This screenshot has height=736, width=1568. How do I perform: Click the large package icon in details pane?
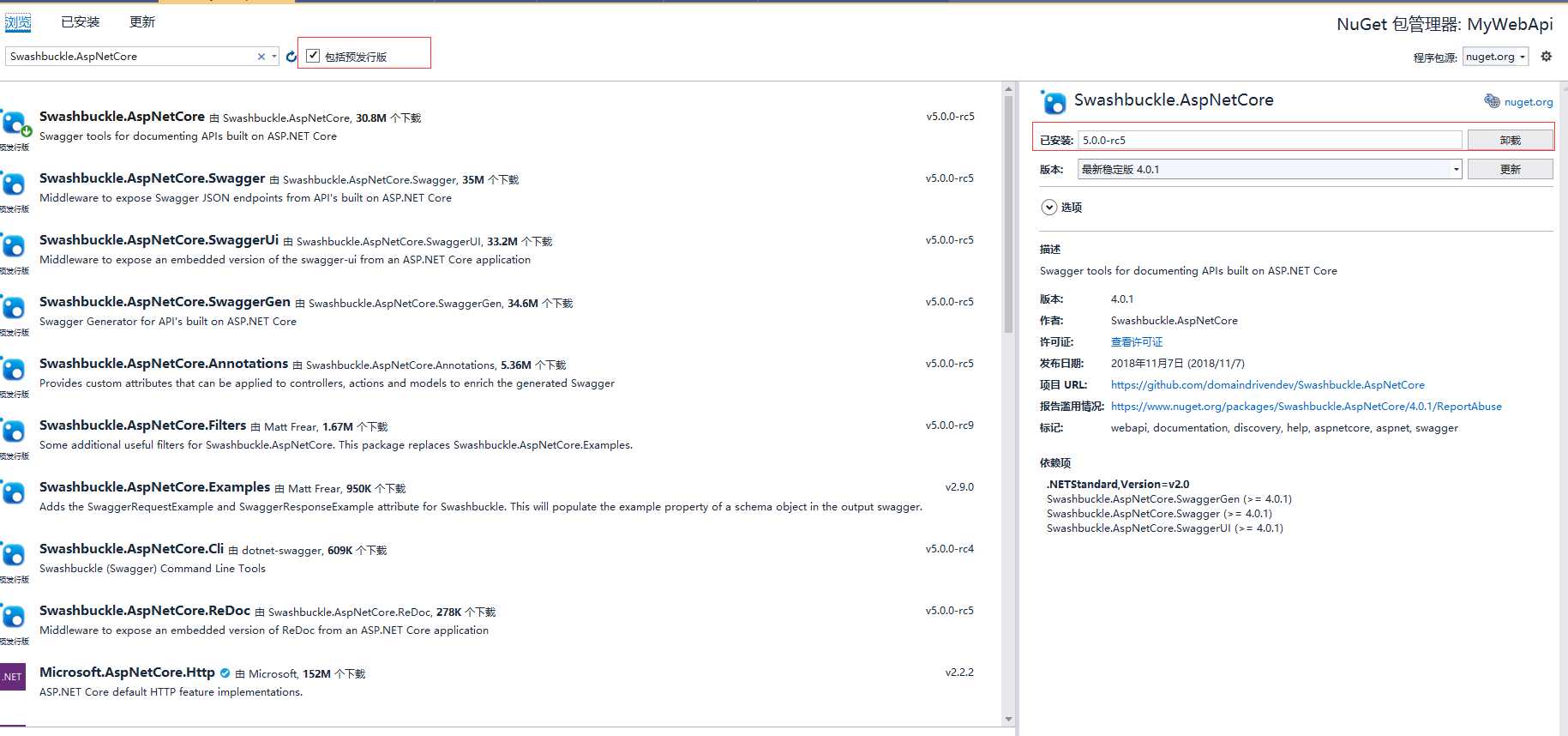[1053, 102]
